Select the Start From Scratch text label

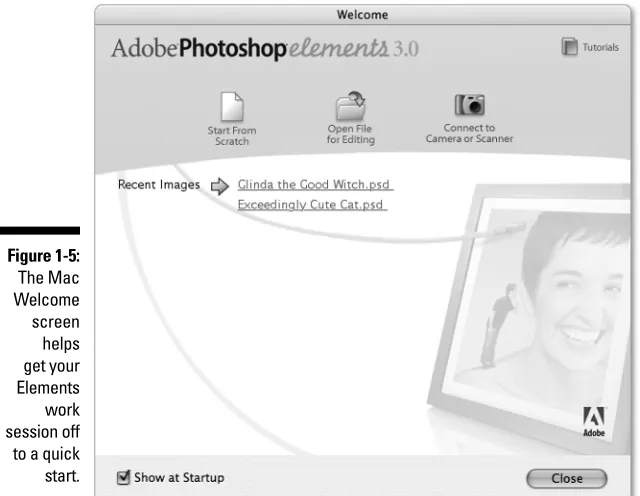[232, 136]
